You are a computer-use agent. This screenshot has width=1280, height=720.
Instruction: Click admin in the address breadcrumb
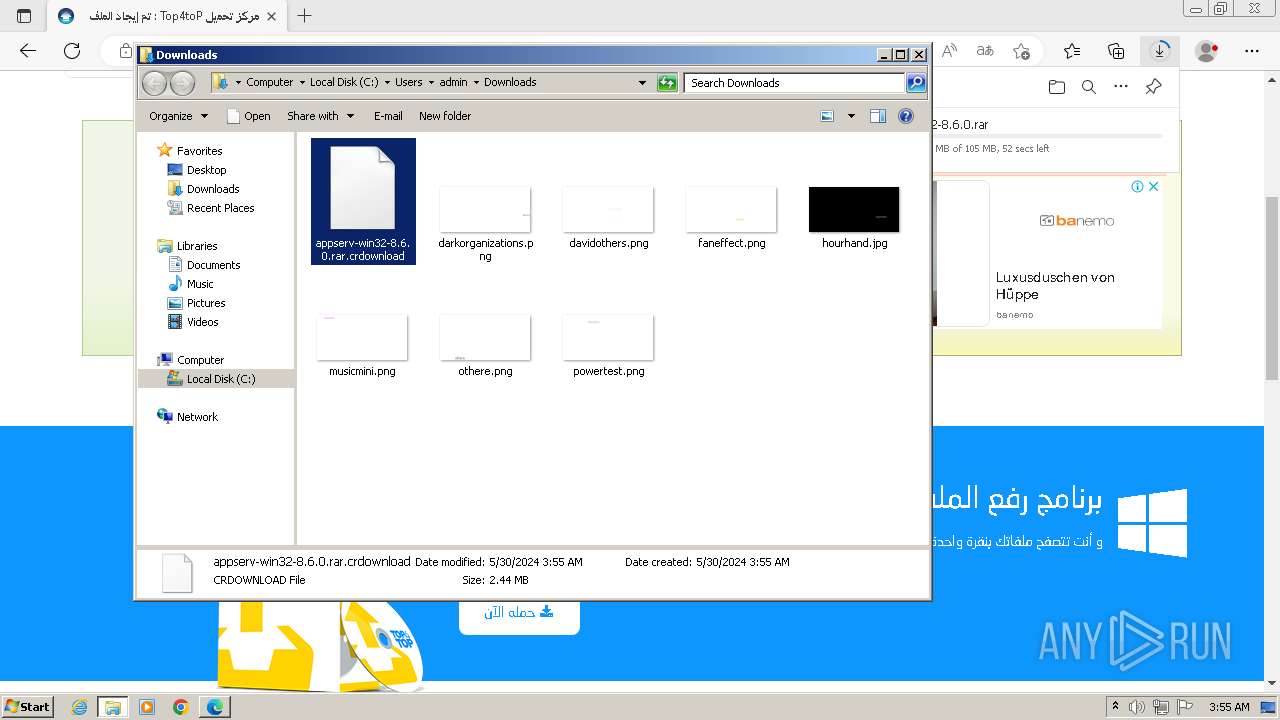coord(453,83)
